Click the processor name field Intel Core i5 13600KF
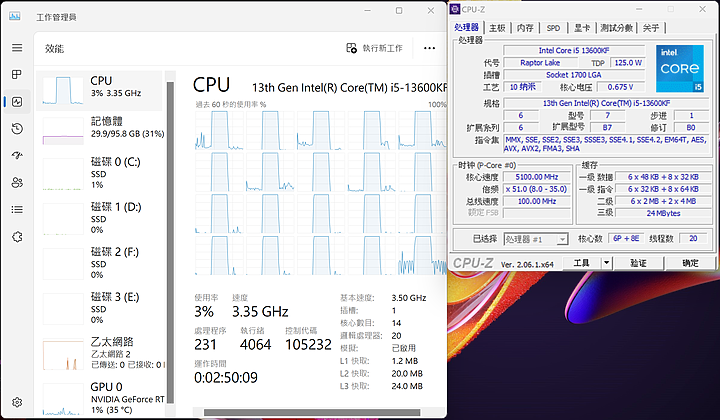 coord(574,50)
